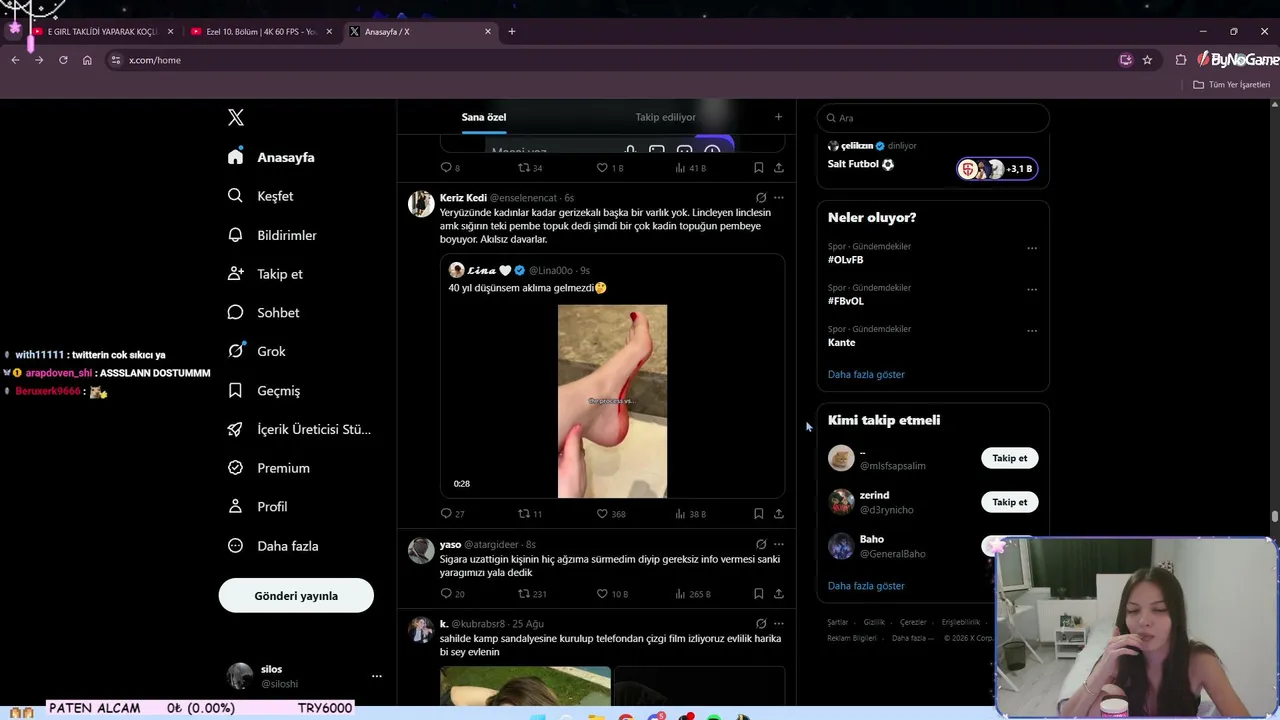Open Geçmiş bookmarks page
The width and height of the screenshot is (1280, 720).
pyautogui.click(x=263, y=391)
